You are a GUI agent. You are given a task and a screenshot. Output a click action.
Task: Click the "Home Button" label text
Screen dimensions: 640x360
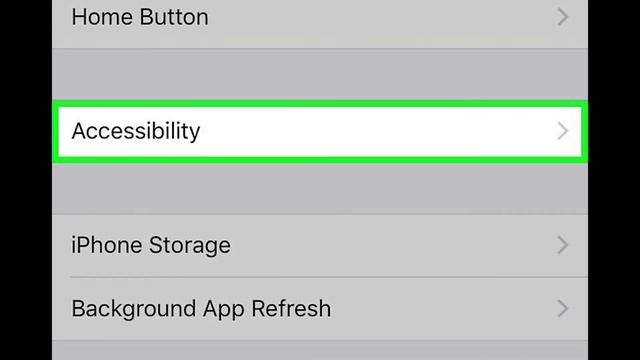[140, 17]
